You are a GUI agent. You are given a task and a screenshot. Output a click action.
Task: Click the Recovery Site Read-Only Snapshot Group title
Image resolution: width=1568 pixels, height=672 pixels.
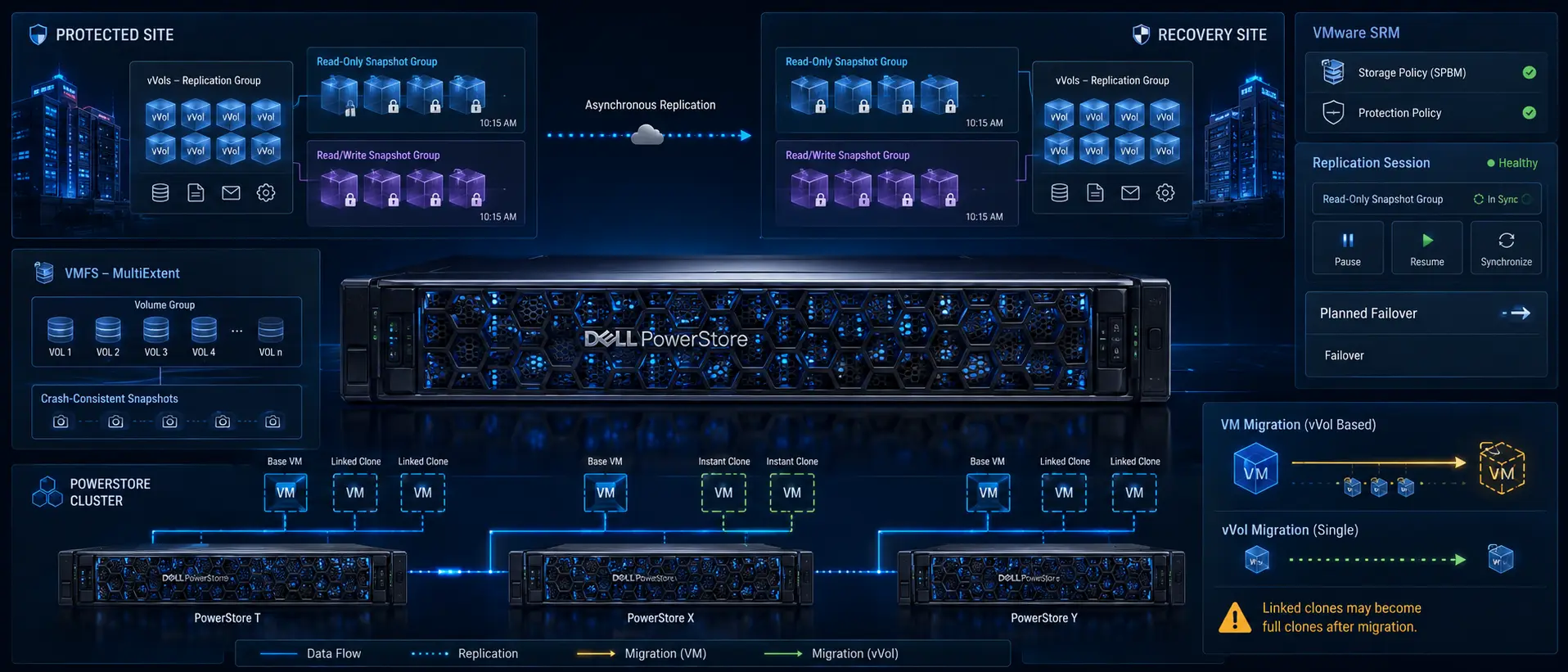[846, 61]
